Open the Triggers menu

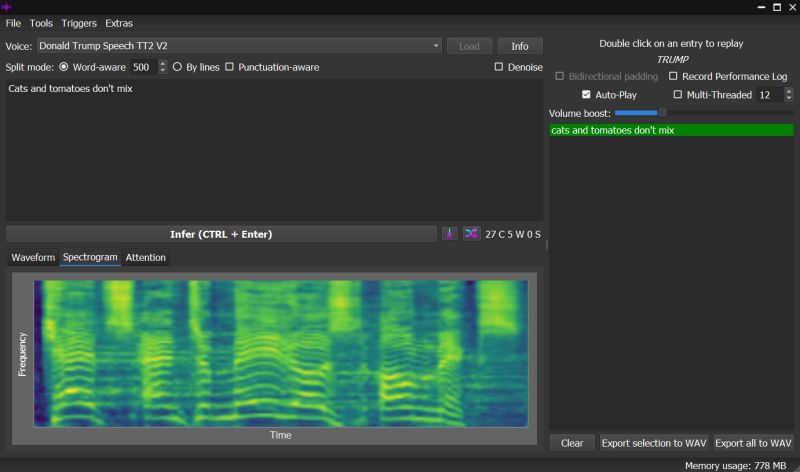click(79, 23)
